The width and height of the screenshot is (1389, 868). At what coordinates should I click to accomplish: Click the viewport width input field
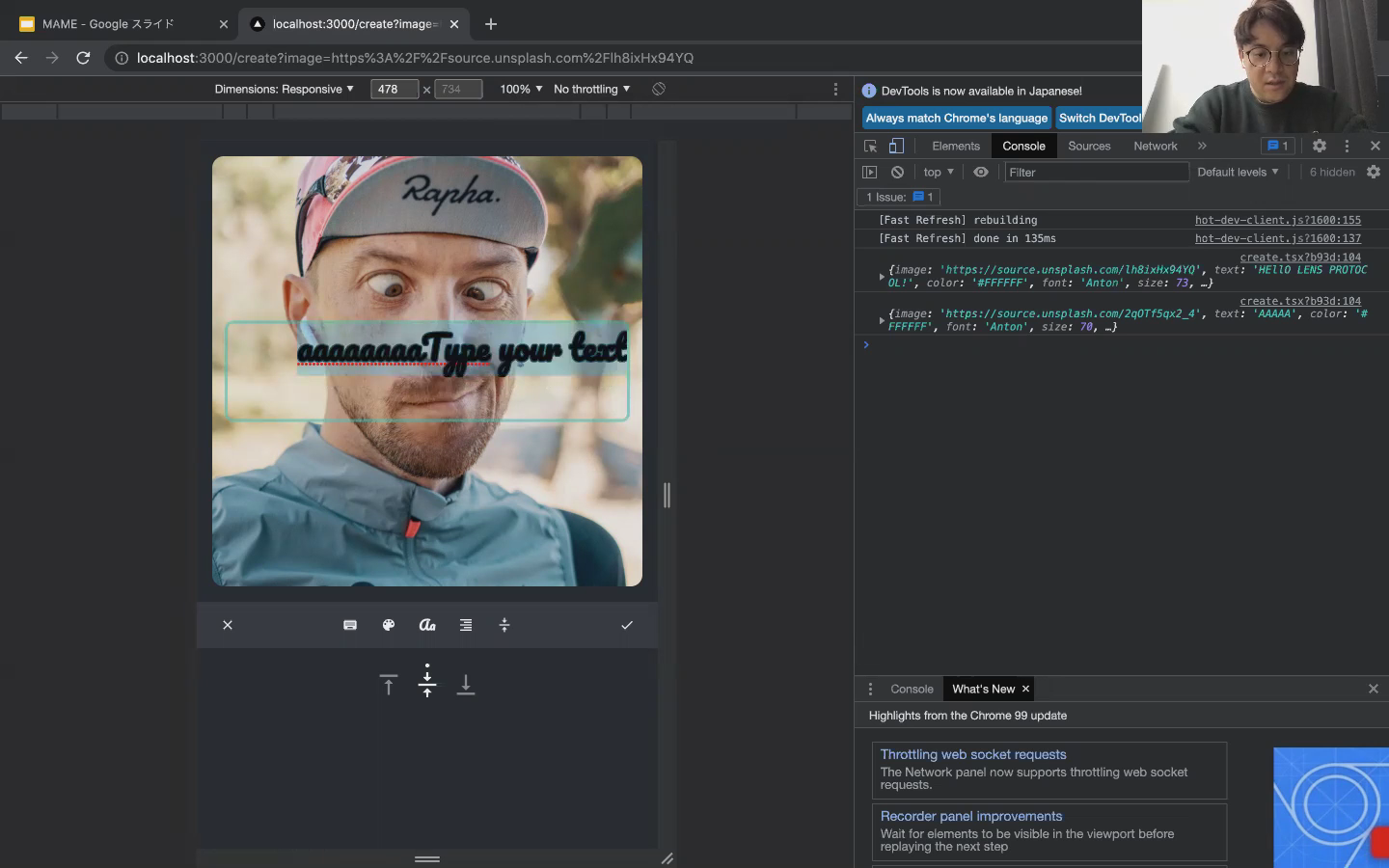point(395,89)
